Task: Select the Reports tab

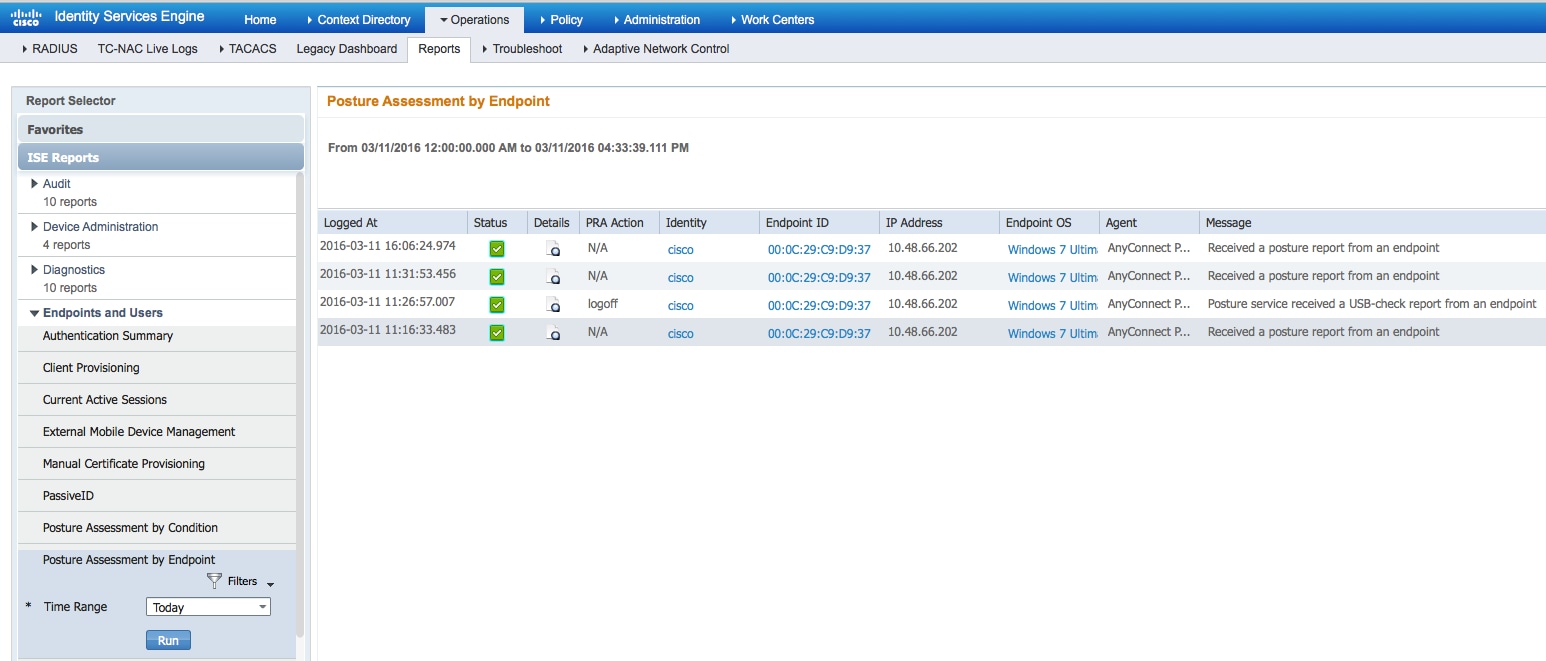Action: [439, 48]
